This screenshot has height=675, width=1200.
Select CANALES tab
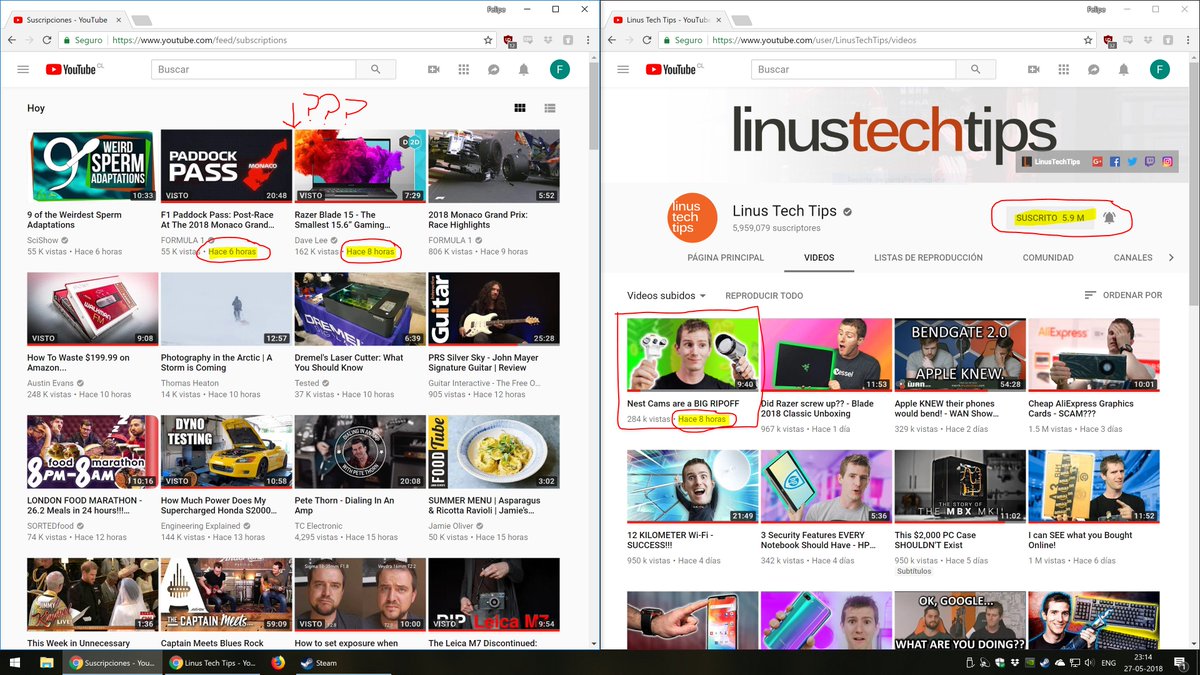click(x=1133, y=257)
